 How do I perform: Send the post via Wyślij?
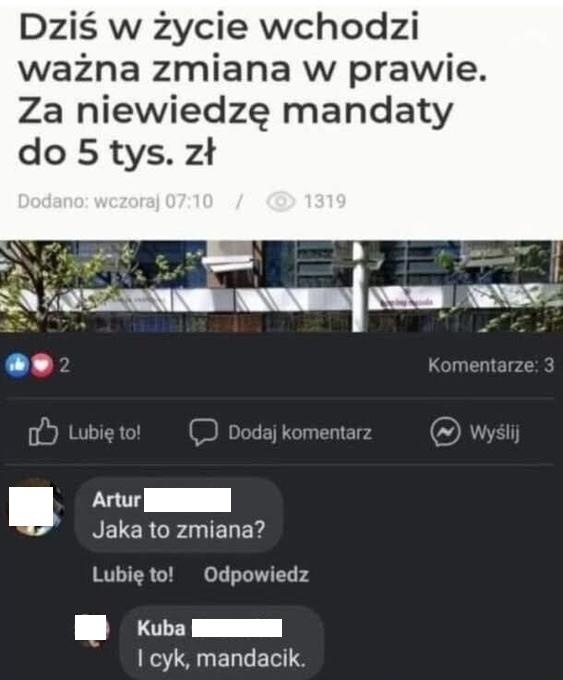(x=475, y=432)
